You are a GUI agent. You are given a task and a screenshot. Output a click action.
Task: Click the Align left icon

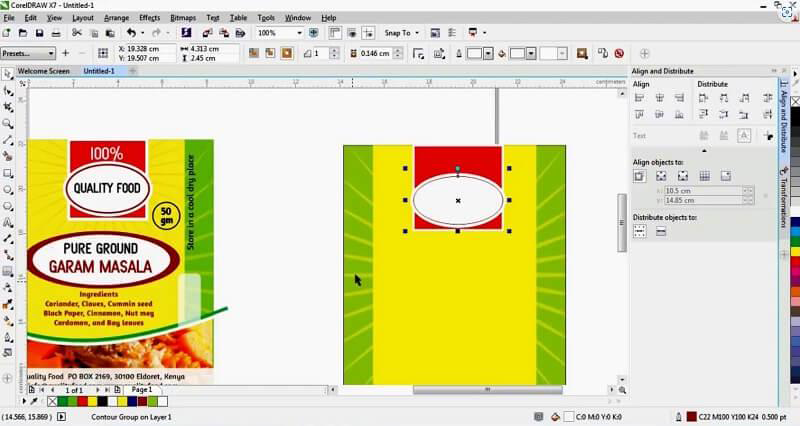point(640,97)
